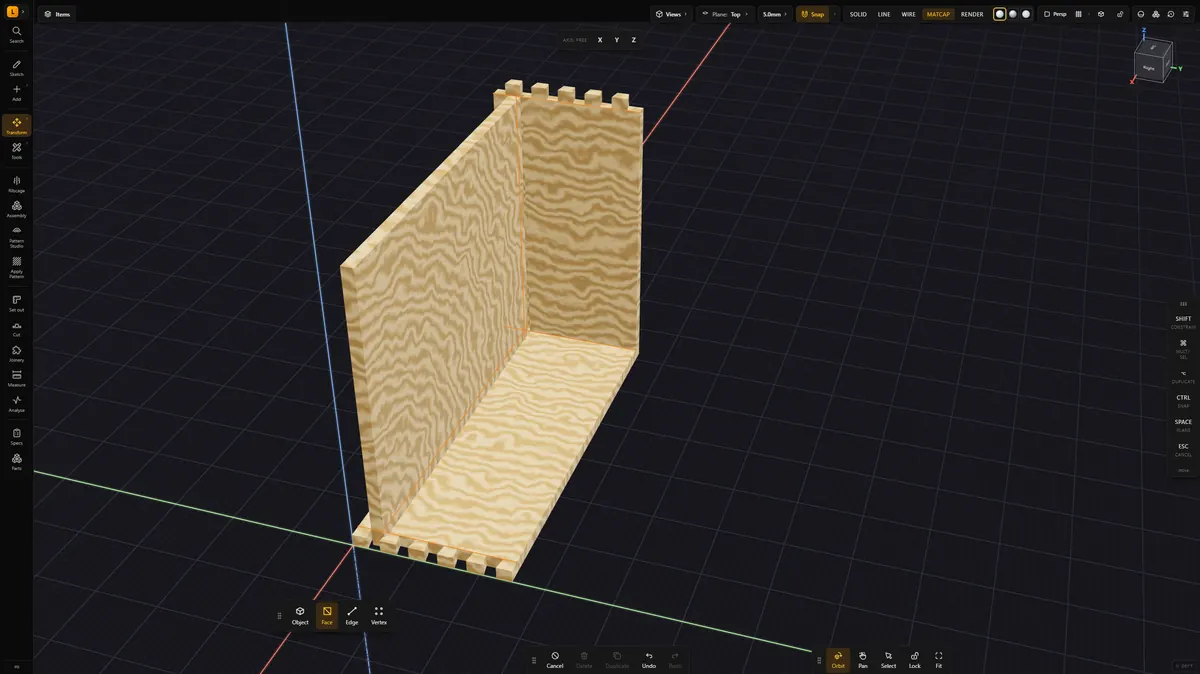The width and height of the screenshot is (1200, 674).
Task: Open Pattern Studio from sidebar
Action: click(x=16, y=236)
